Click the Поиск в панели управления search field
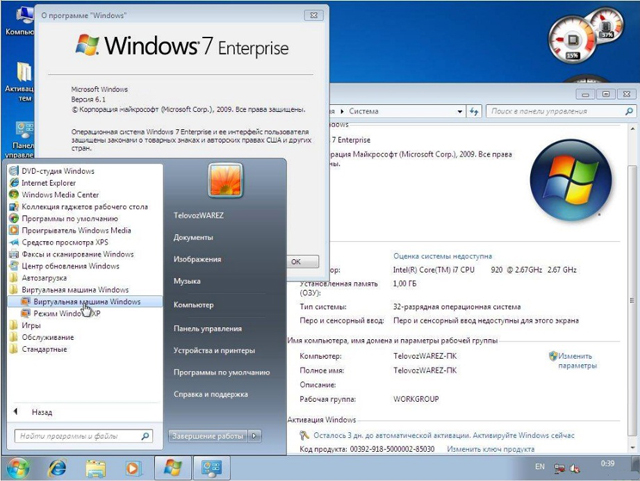 pyautogui.click(x=560, y=111)
